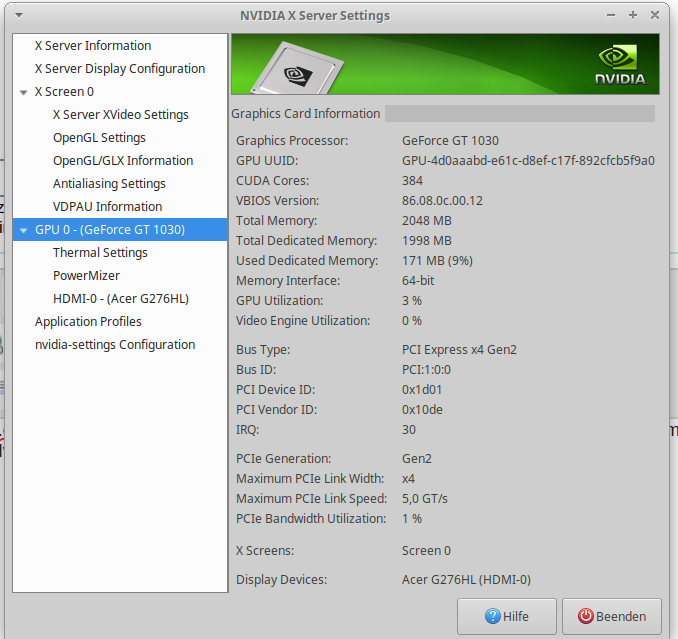The height and width of the screenshot is (639, 678).
Task: Click the IRQ value 30
Action: [x=409, y=429]
